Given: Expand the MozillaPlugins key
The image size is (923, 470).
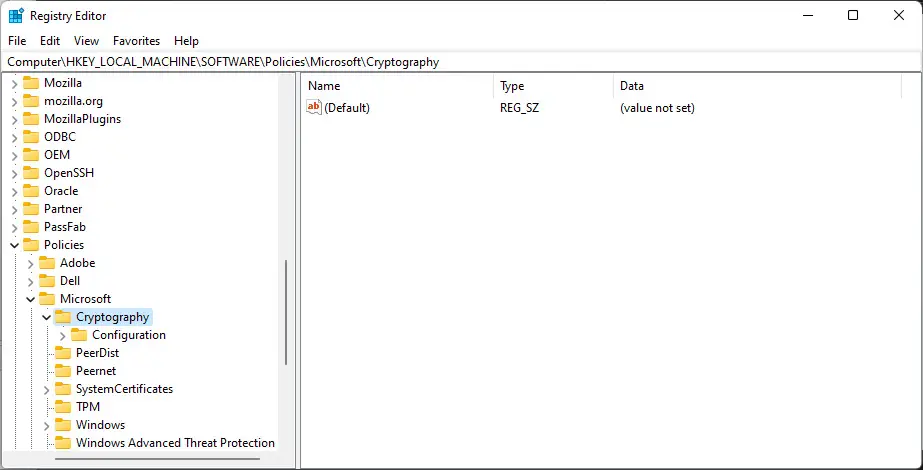Looking at the screenshot, I should pyautogui.click(x=15, y=120).
